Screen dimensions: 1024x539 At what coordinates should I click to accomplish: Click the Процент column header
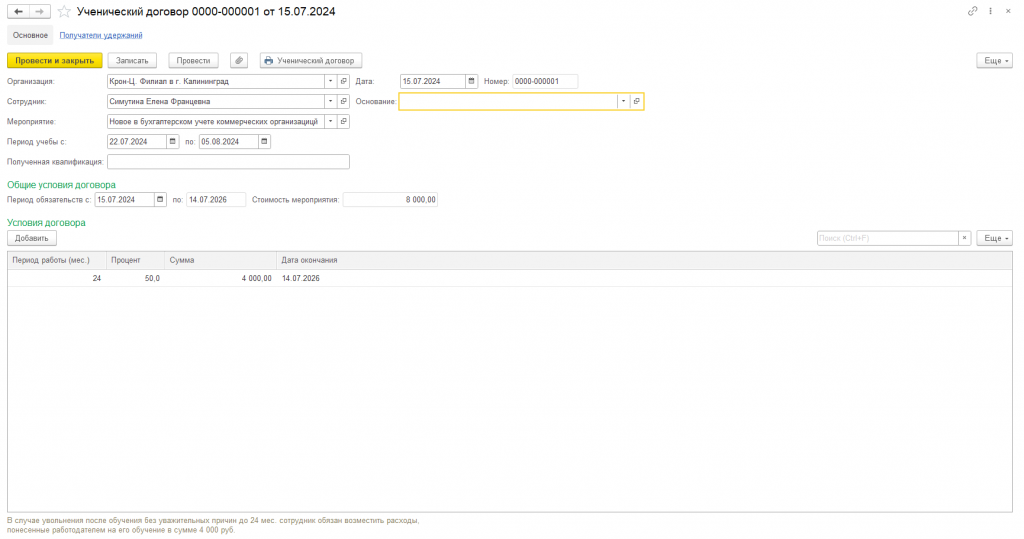coord(135,260)
